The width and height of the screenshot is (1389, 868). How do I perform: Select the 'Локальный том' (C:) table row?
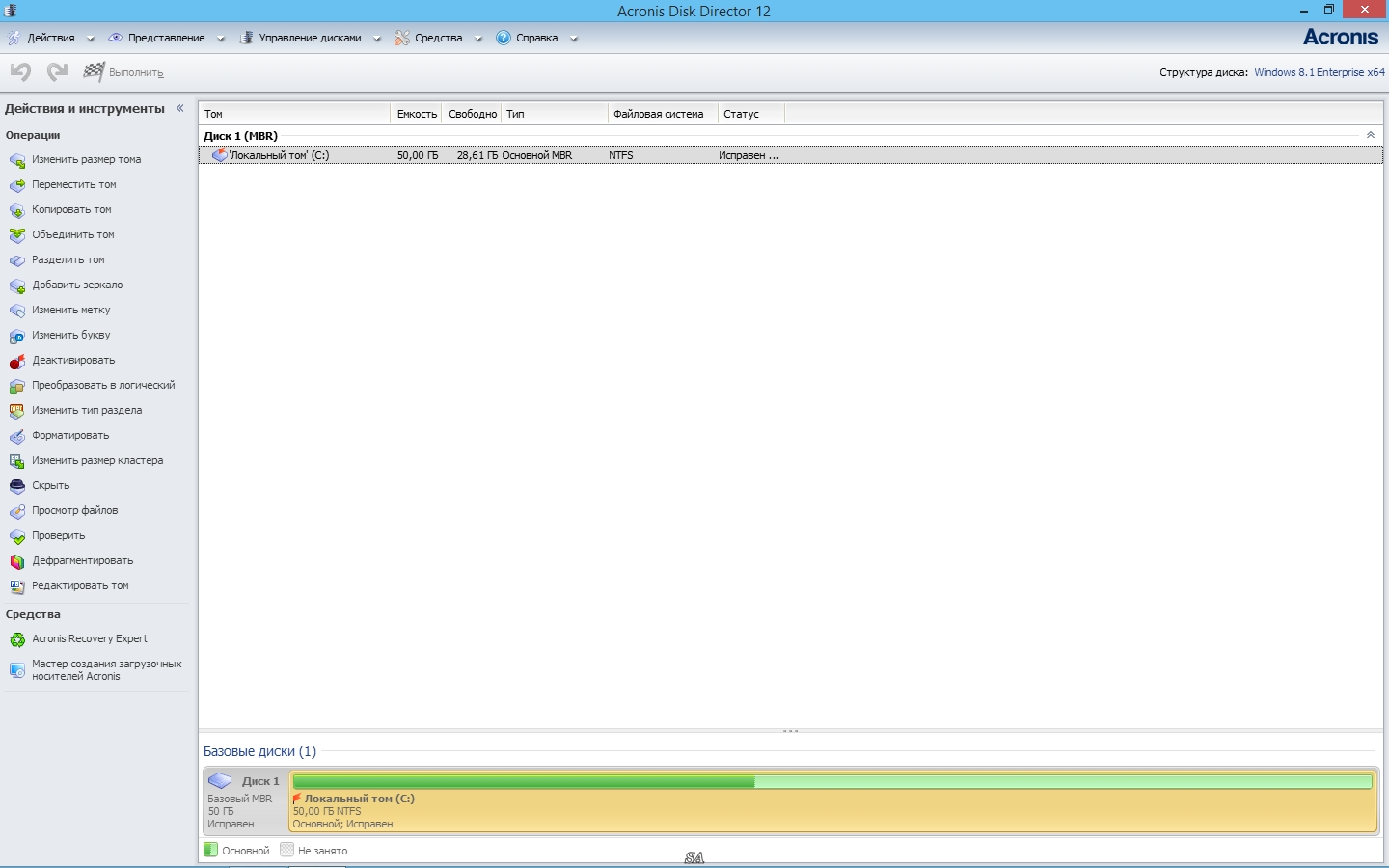pyautogui.click(x=791, y=155)
